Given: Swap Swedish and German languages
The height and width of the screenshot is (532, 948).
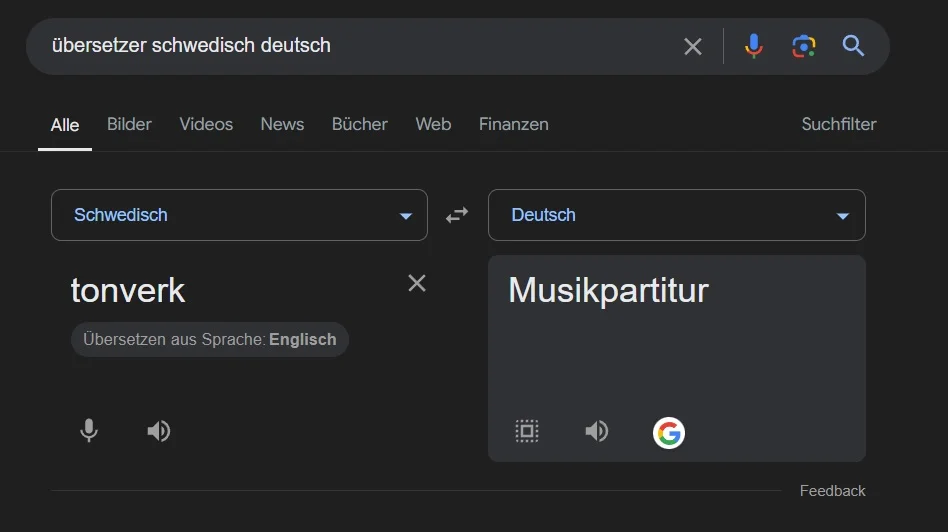Looking at the screenshot, I should [x=457, y=215].
